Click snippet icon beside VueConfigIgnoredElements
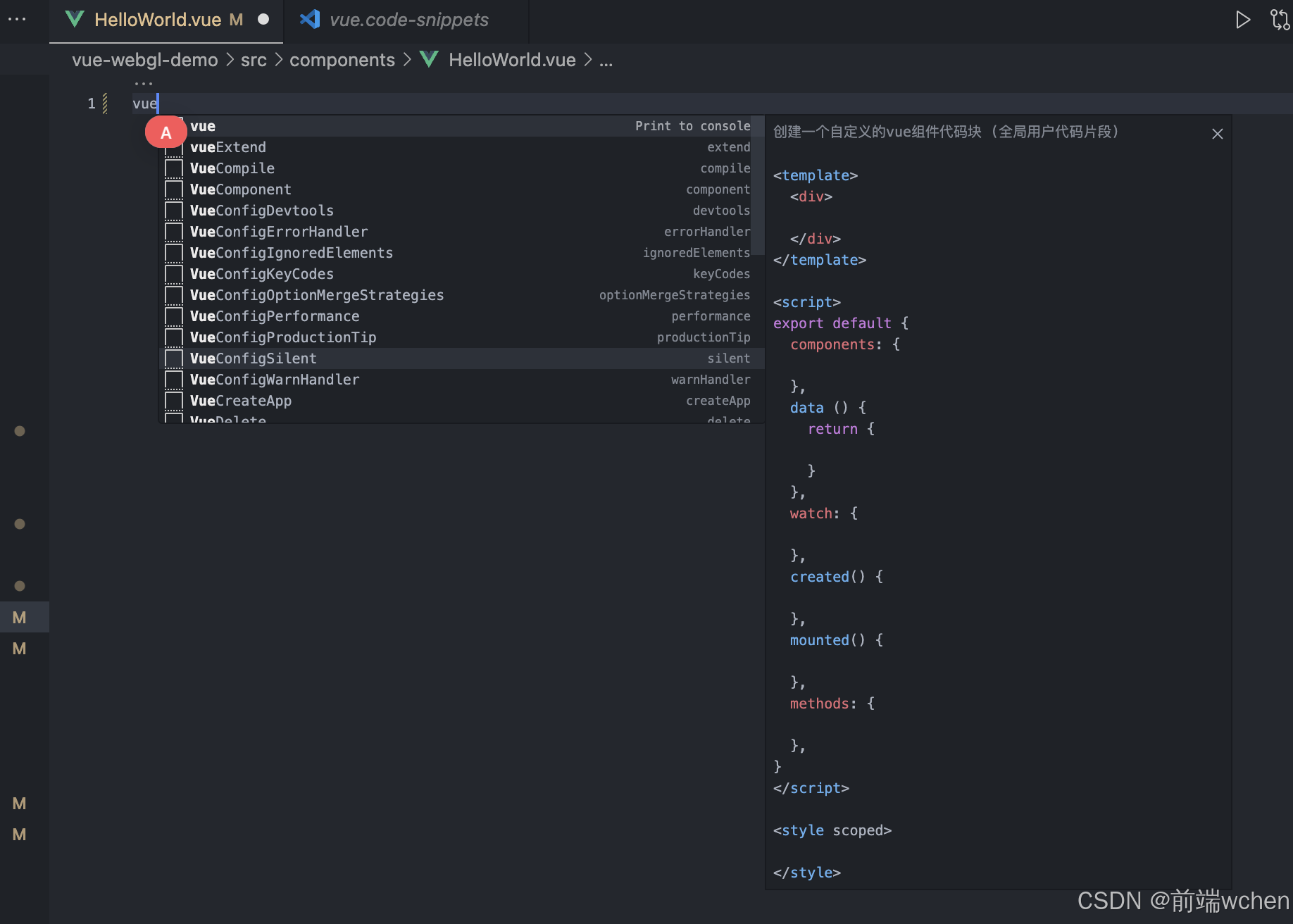This screenshot has width=1293, height=924. pyautogui.click(x=174, y=253)
